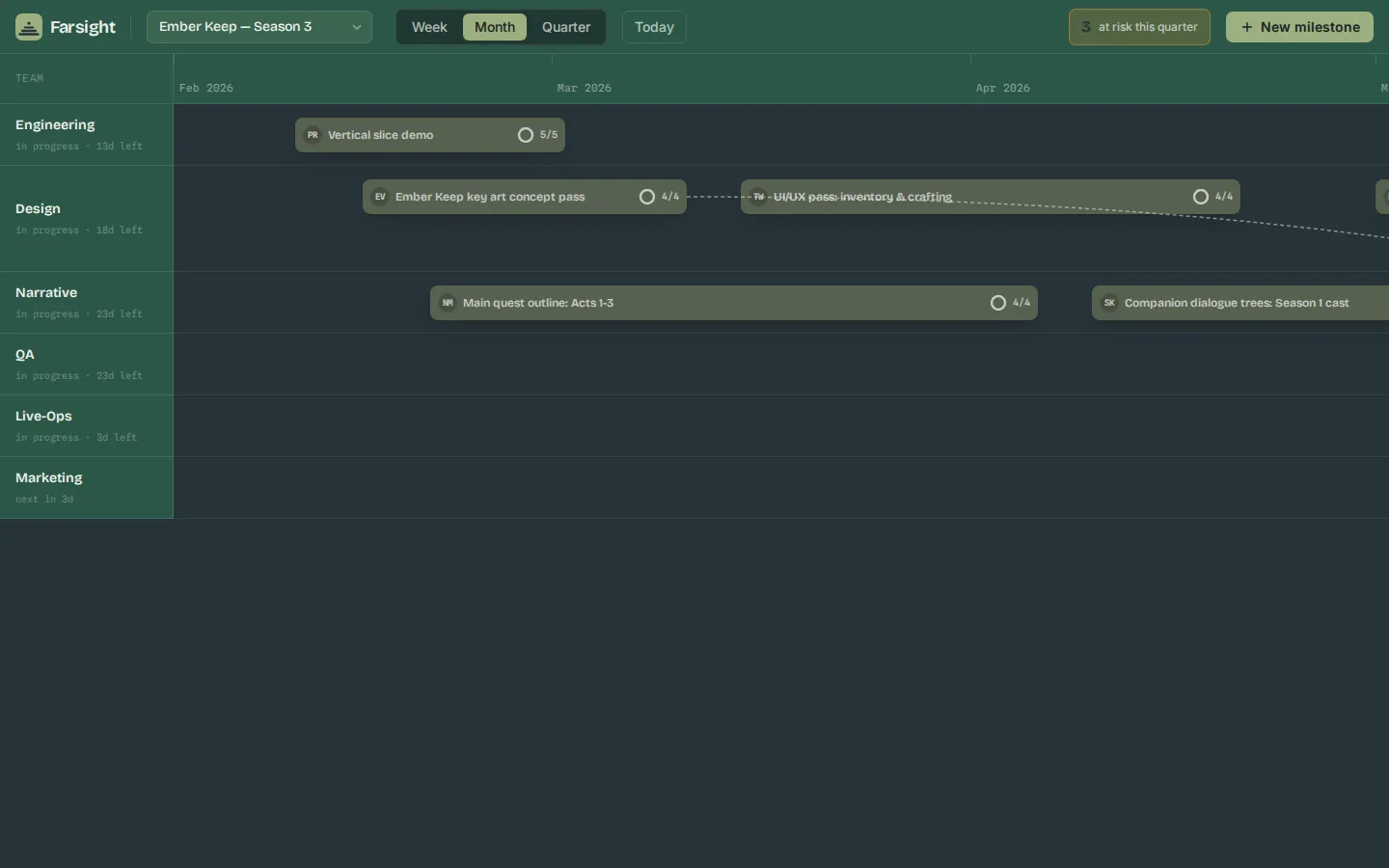The image size is (1389, 868).
Task: Create a New milestone
Action: click(x=1299, y=27)
